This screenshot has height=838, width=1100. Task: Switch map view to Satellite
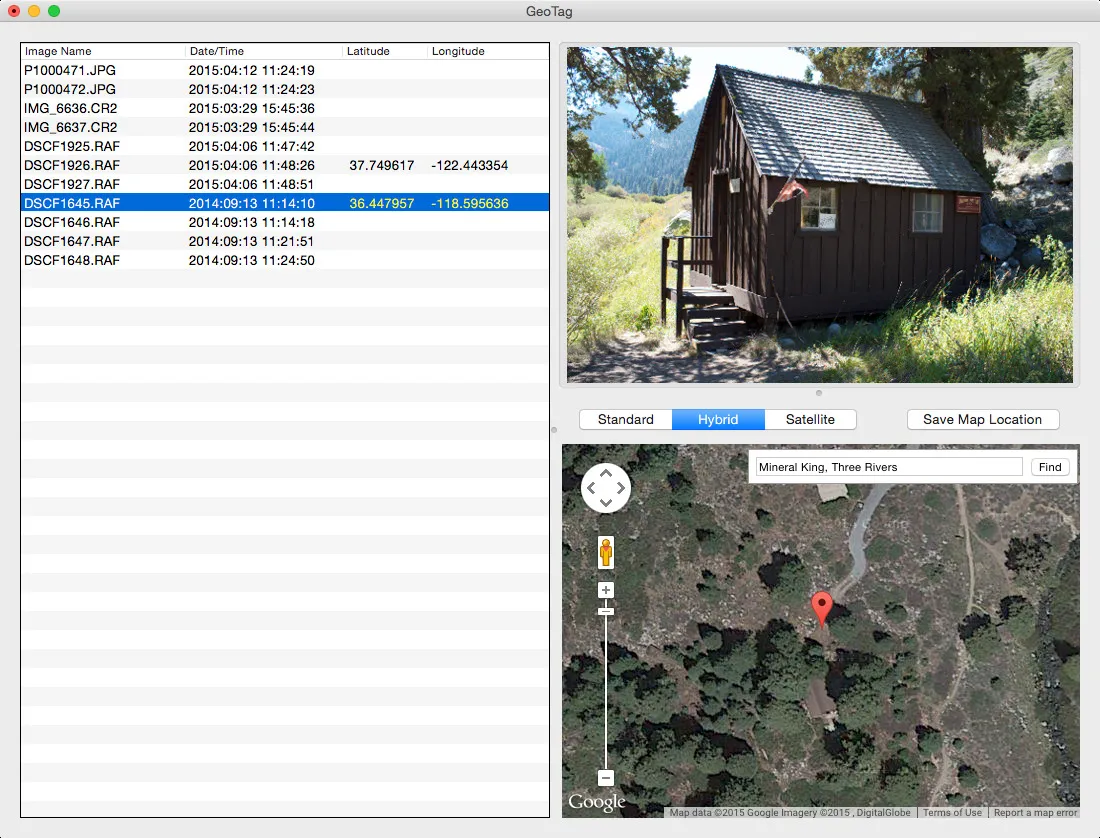(x=811, y=419)
